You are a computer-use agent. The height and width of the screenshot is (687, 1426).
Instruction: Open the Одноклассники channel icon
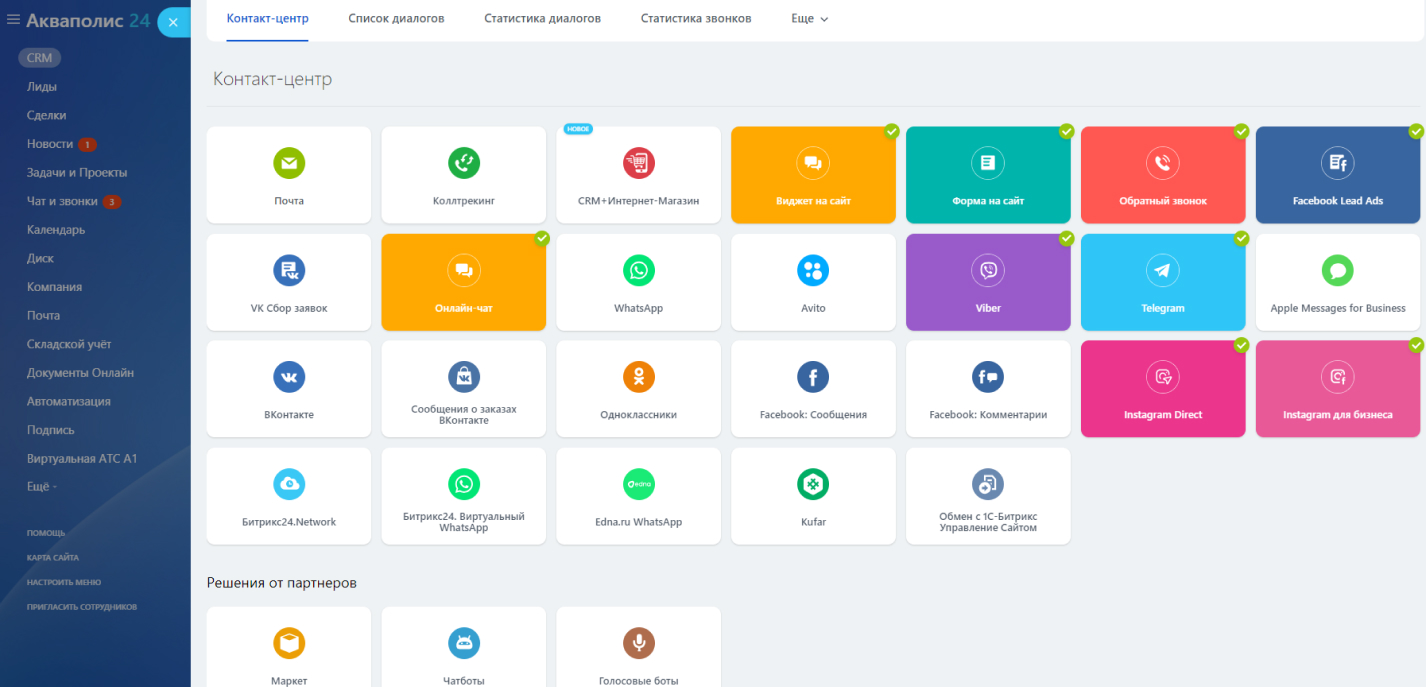[x=638, y=377]
